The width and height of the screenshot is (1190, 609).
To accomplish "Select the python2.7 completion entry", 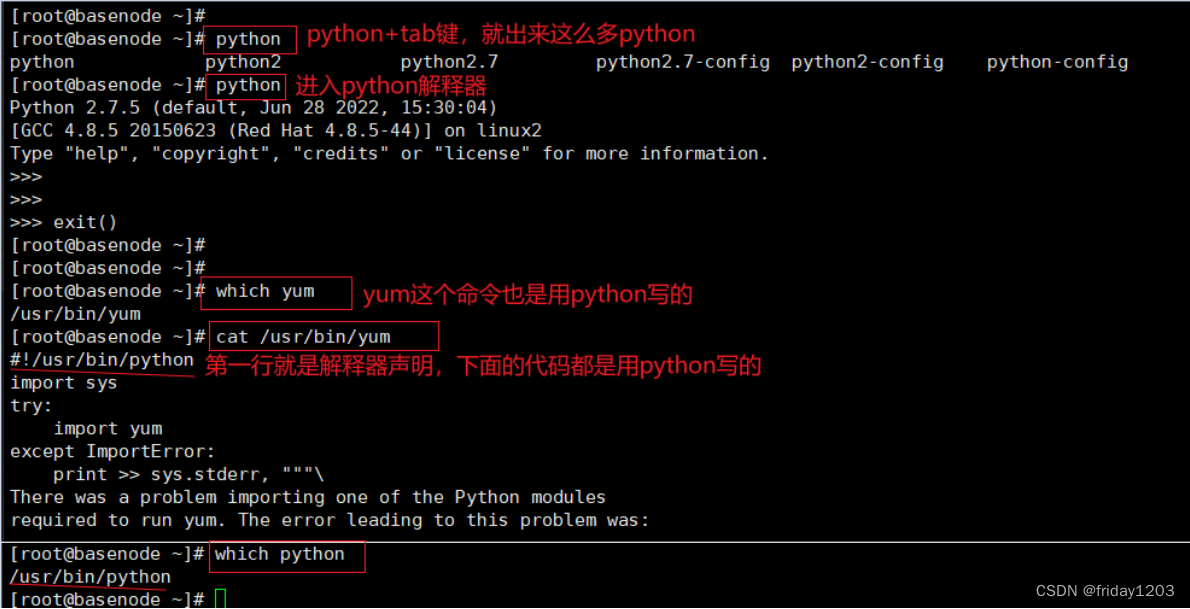I will (449, 61).
